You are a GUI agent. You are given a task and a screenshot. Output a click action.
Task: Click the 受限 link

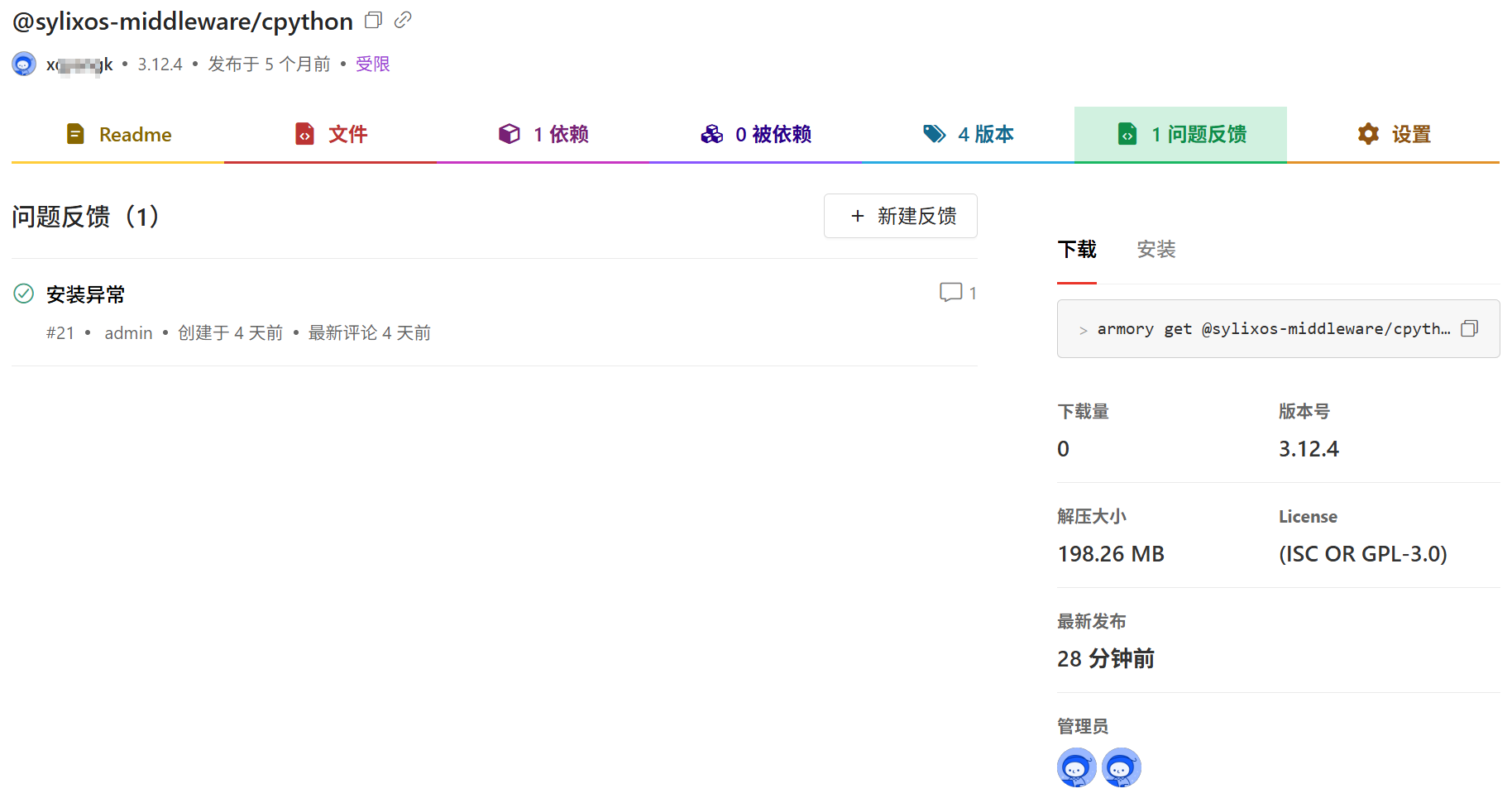(x=372, y=64)
